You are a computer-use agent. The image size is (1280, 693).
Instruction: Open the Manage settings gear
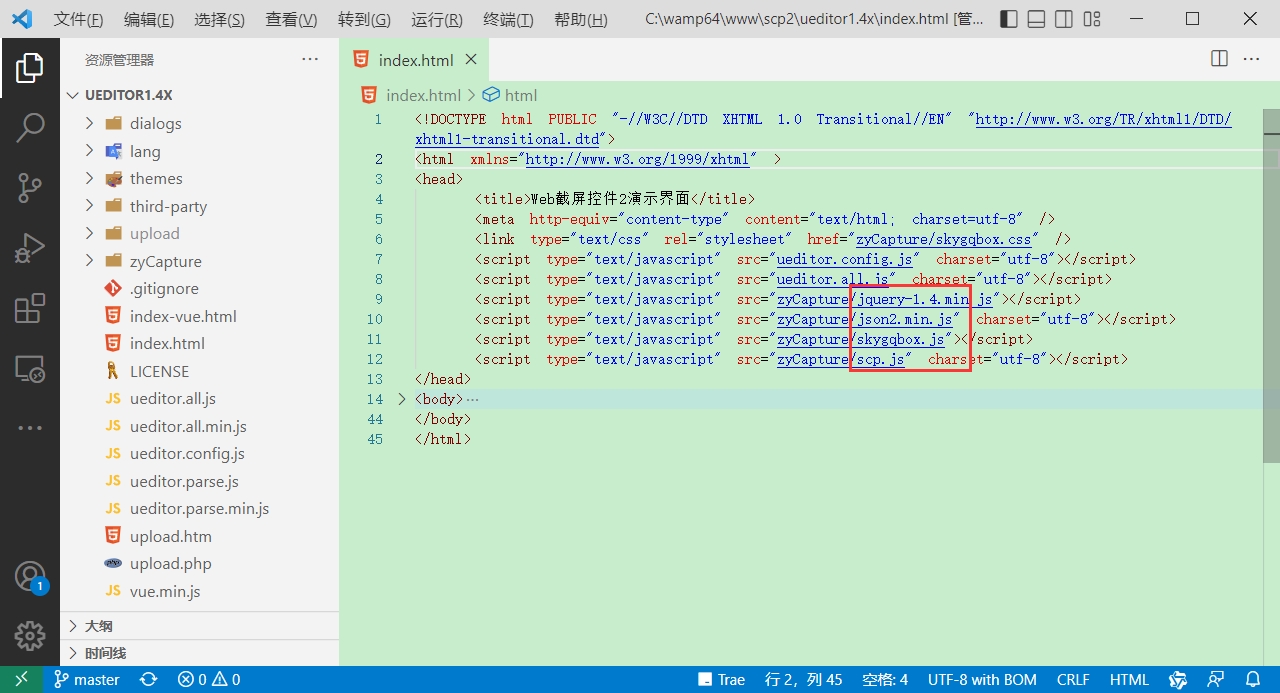(30, 635)
